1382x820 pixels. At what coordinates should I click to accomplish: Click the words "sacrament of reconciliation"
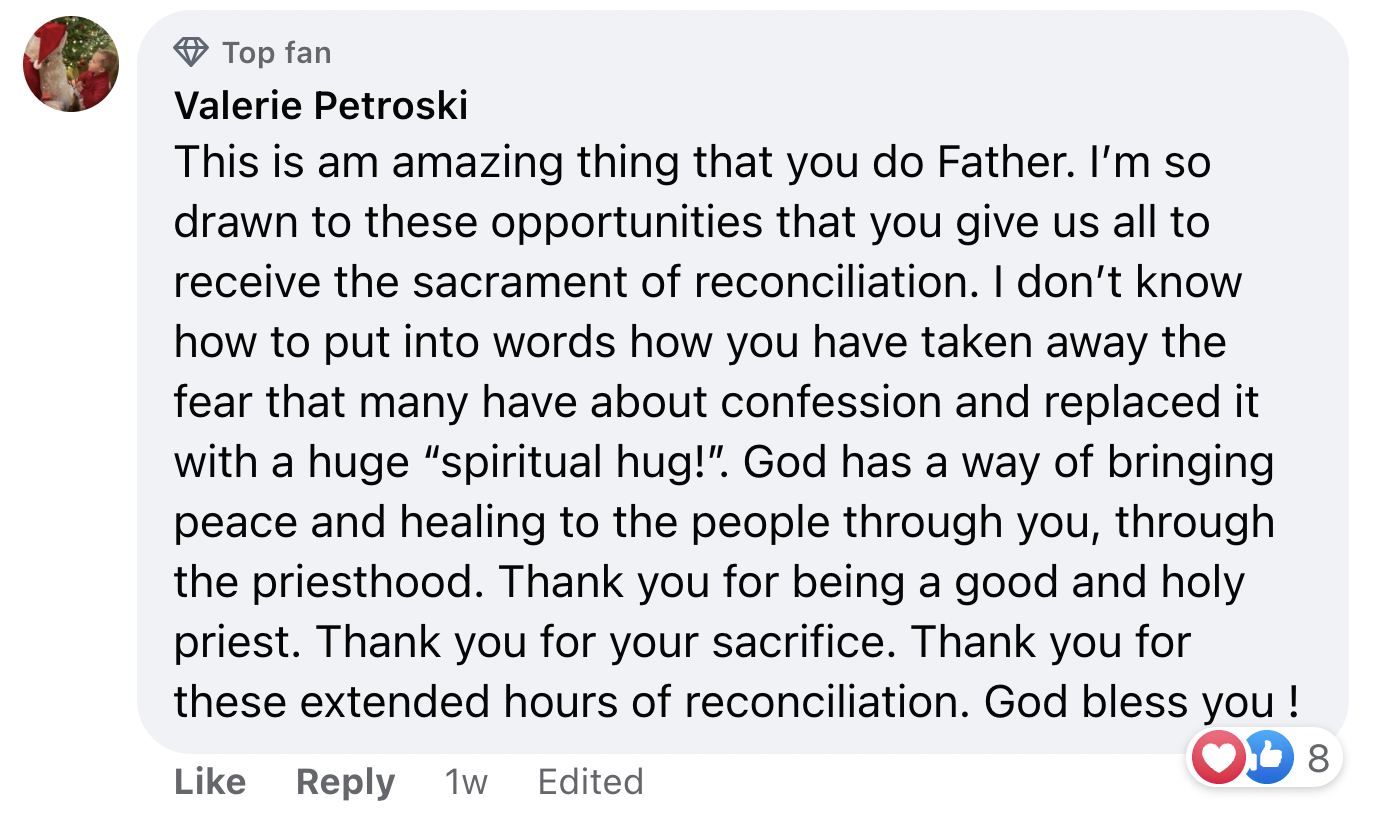coord(690,282)
